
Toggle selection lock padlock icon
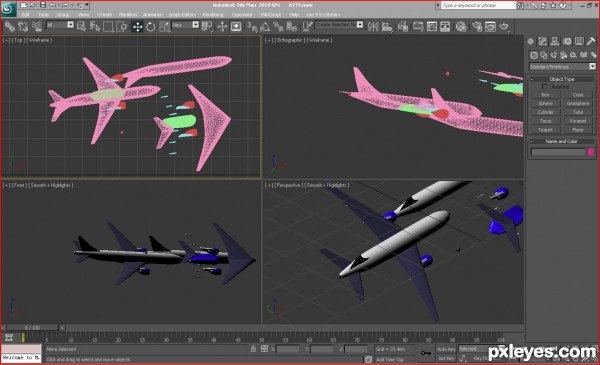pos(253,349)
